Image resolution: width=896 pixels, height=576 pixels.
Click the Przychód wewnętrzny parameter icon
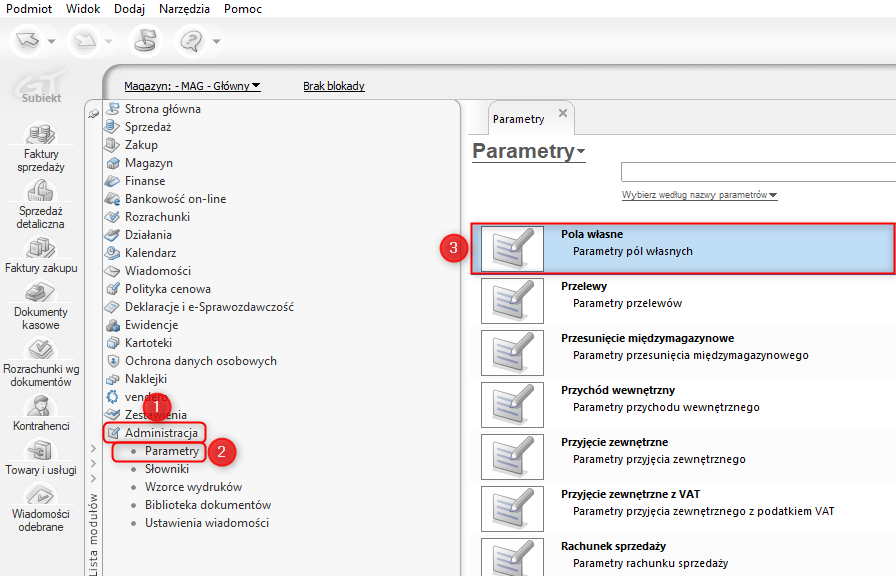click(x=512, y=405)
